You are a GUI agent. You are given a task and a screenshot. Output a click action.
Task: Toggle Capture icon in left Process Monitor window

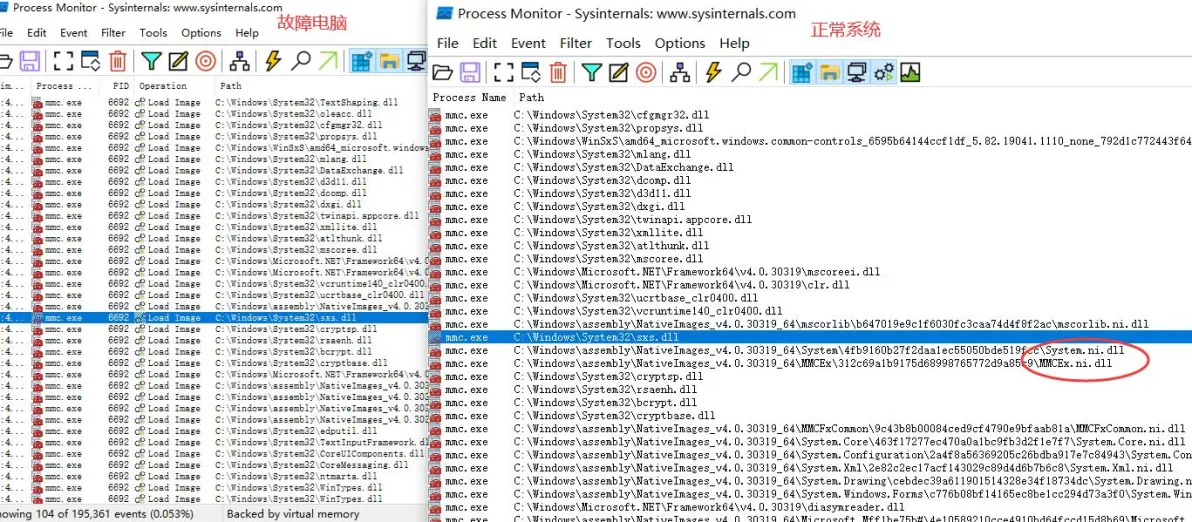point(63,61)
